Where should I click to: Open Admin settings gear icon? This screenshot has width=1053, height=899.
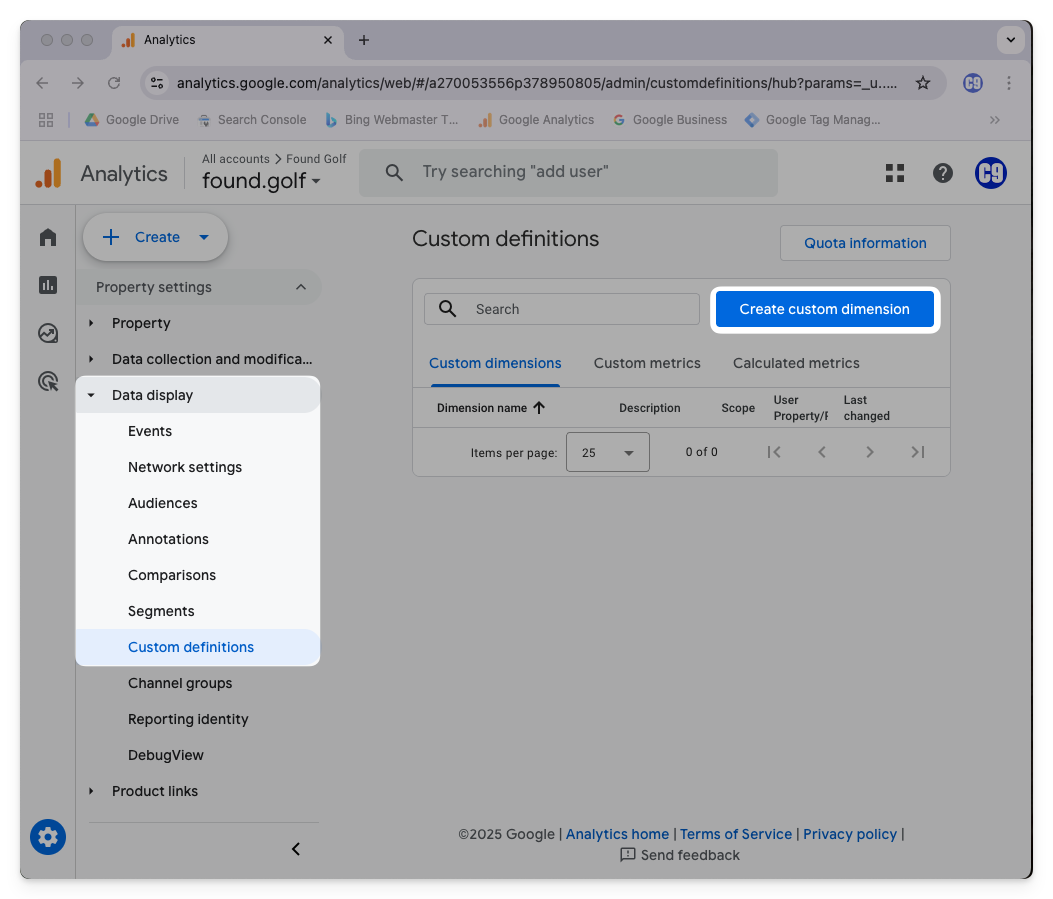coord(48,837)
